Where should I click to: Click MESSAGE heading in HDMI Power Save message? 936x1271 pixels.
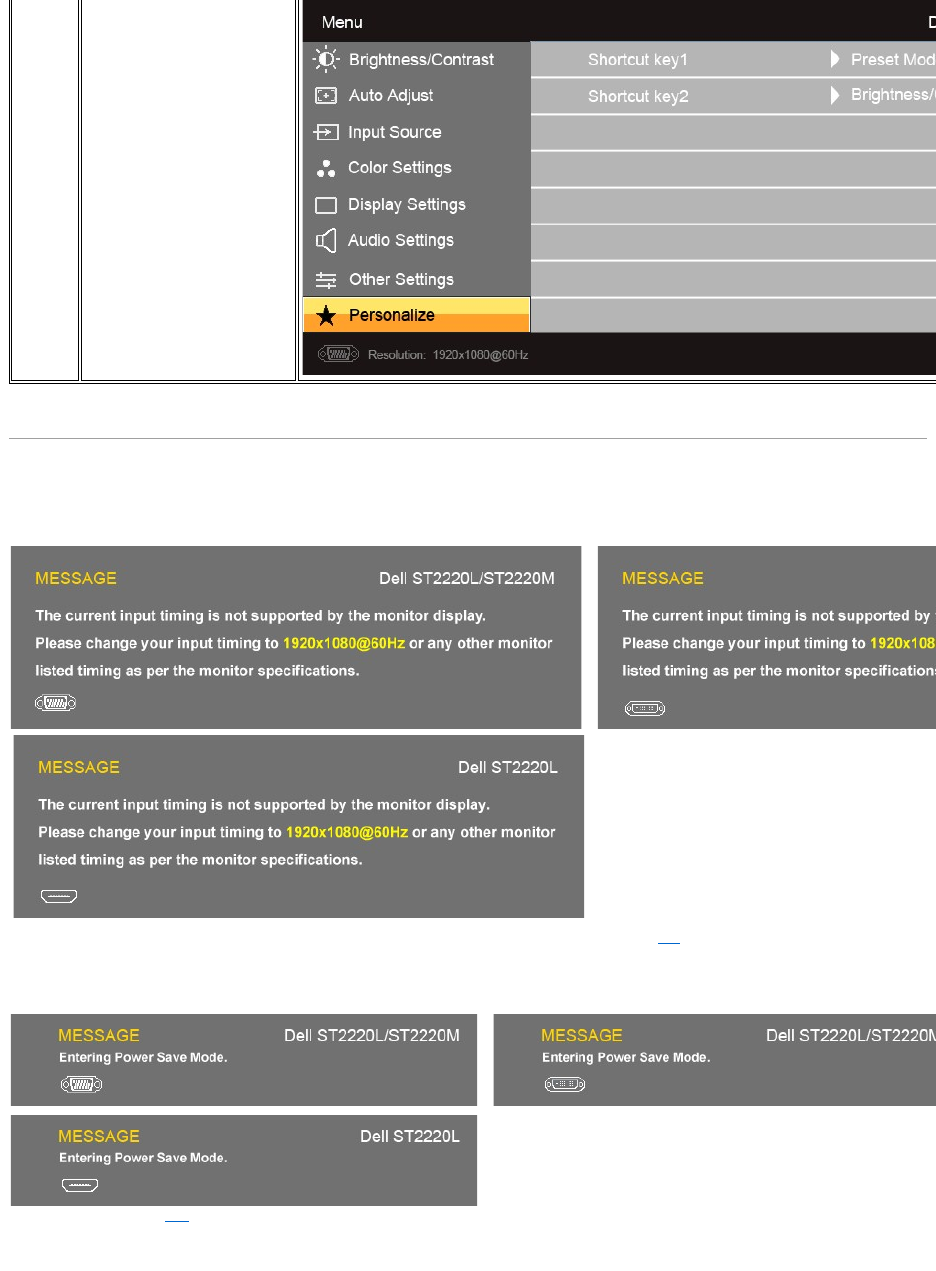99,1136
